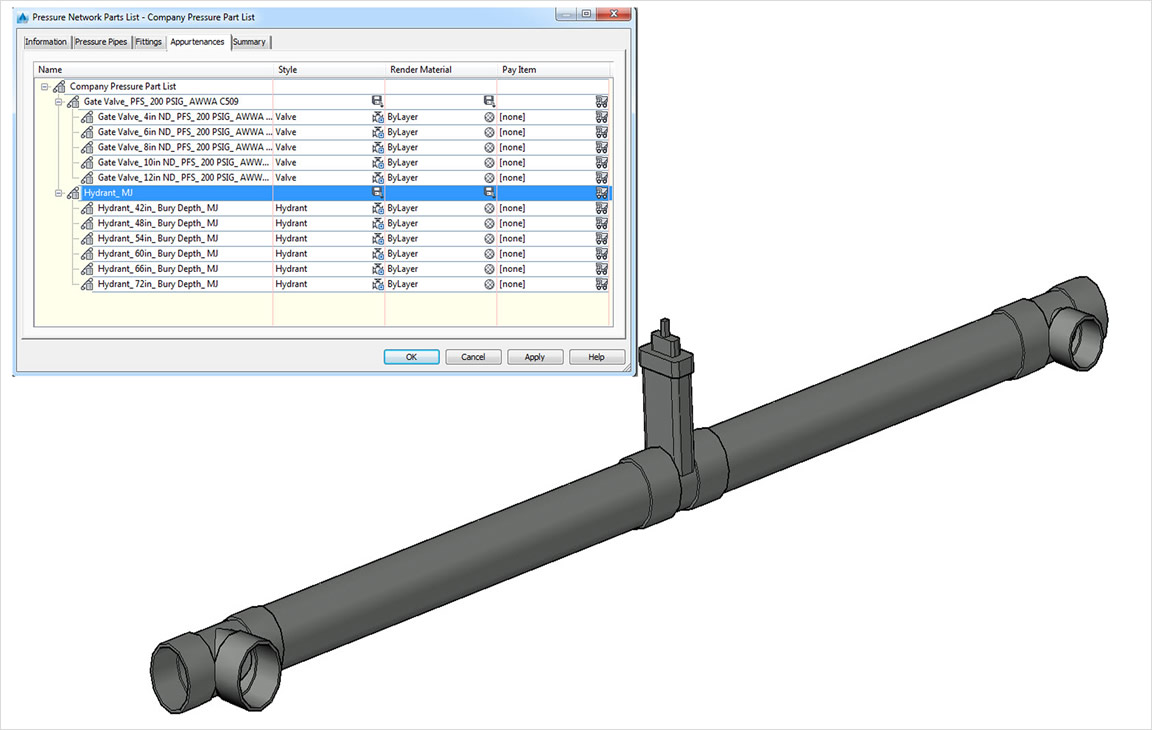The height and width of the screenshot is (730, 1152).
Task: Click the Render Material column header
Action: (441, 70)
